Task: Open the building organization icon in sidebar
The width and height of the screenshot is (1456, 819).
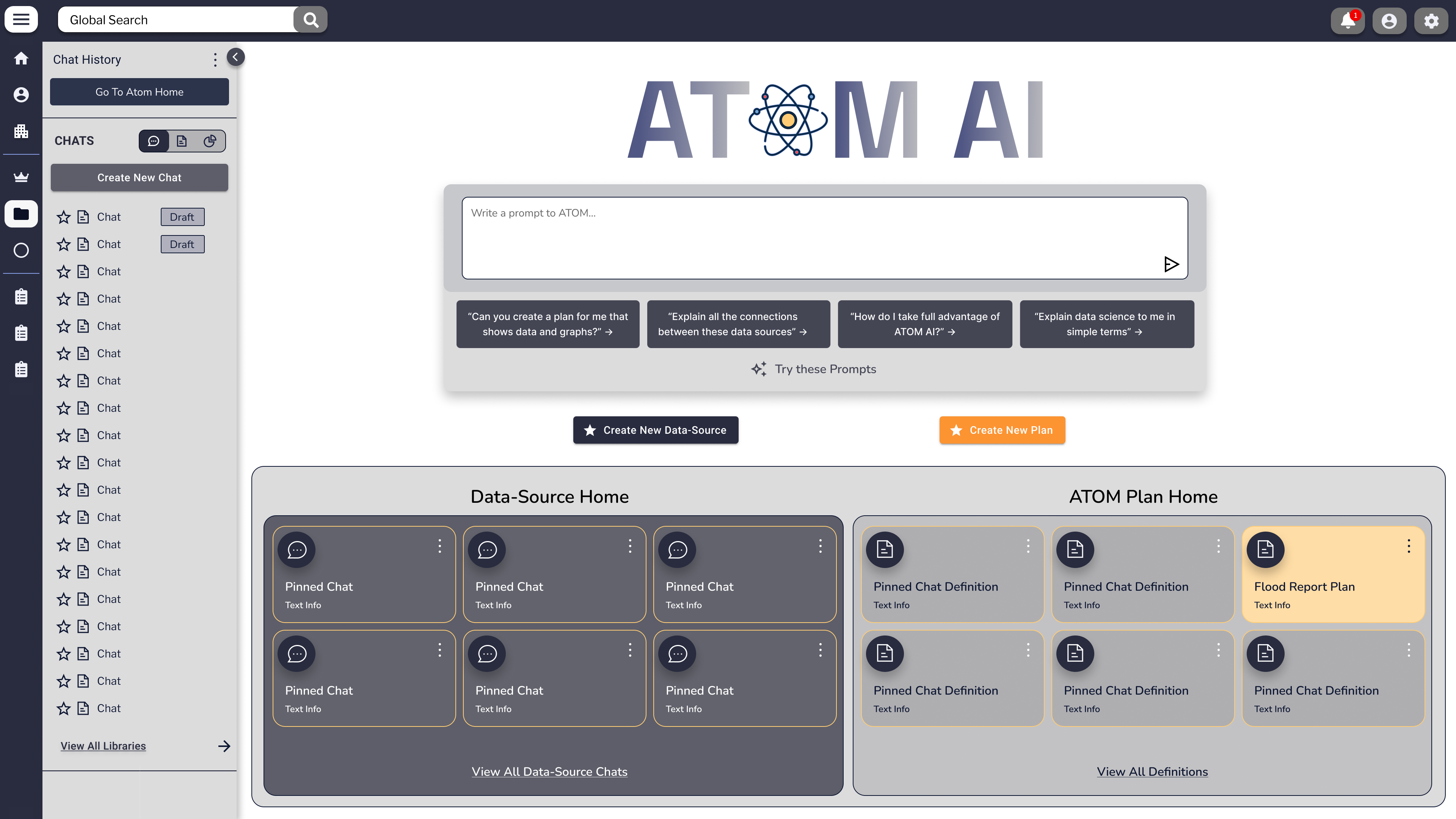Action: click(21, 131)
